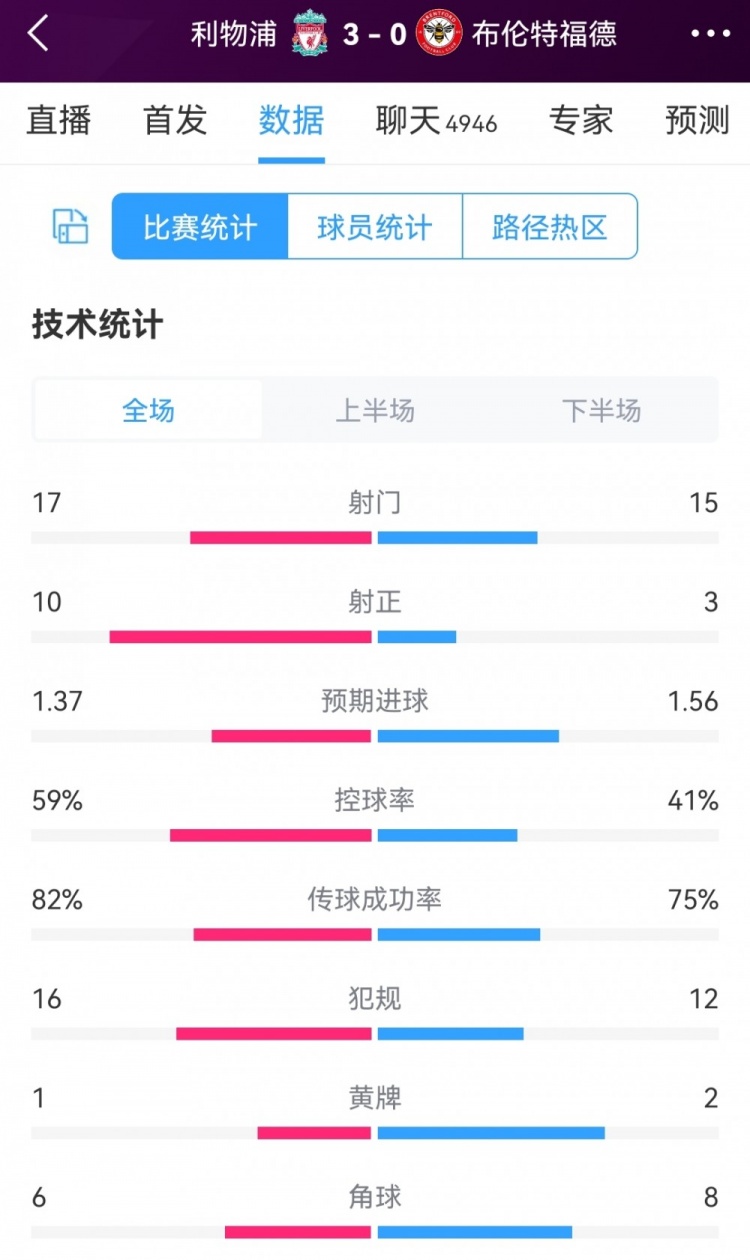Open the 专家 experts section

(581, 120)
